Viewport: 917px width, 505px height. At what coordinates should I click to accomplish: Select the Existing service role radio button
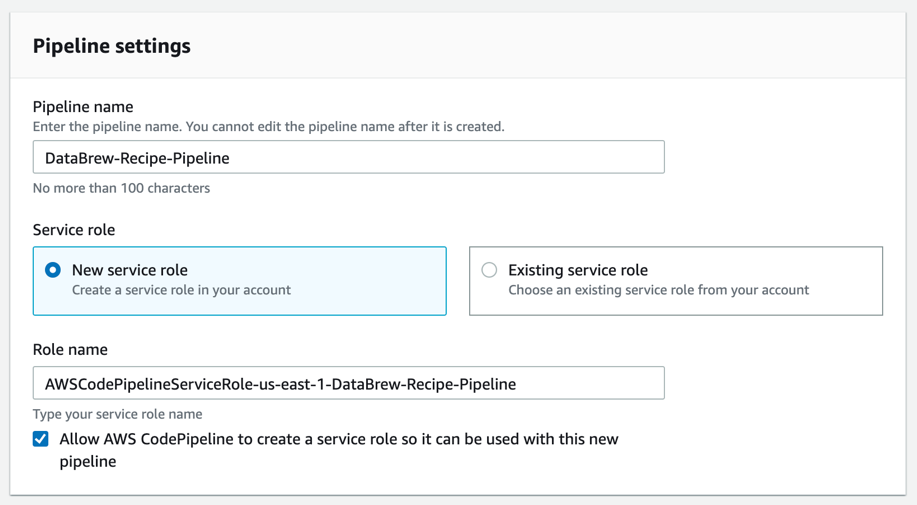[x=489, y=270]
